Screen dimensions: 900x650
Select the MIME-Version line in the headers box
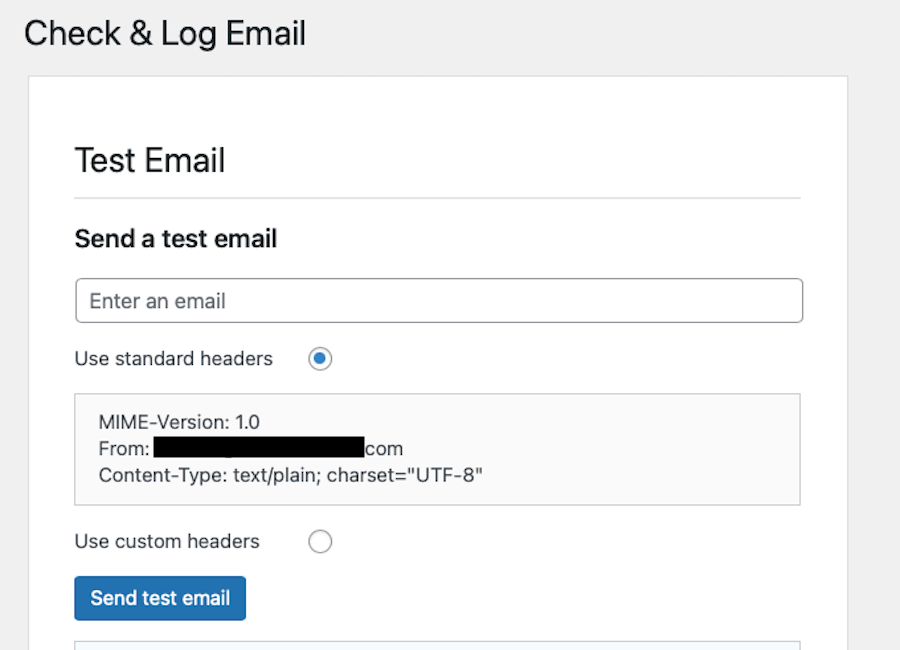point(176,422)
